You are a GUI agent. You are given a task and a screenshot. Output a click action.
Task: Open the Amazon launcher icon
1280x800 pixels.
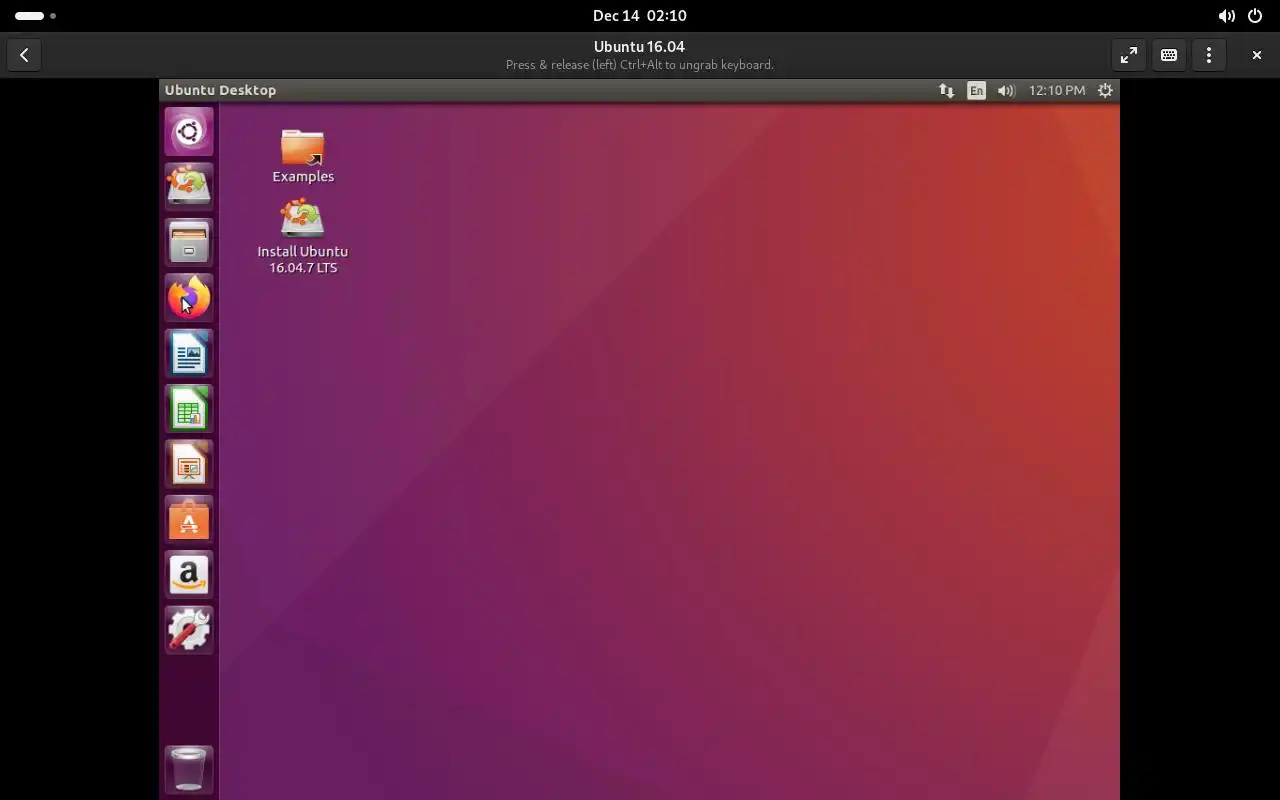pyautogui.click(x=189, y=575)
